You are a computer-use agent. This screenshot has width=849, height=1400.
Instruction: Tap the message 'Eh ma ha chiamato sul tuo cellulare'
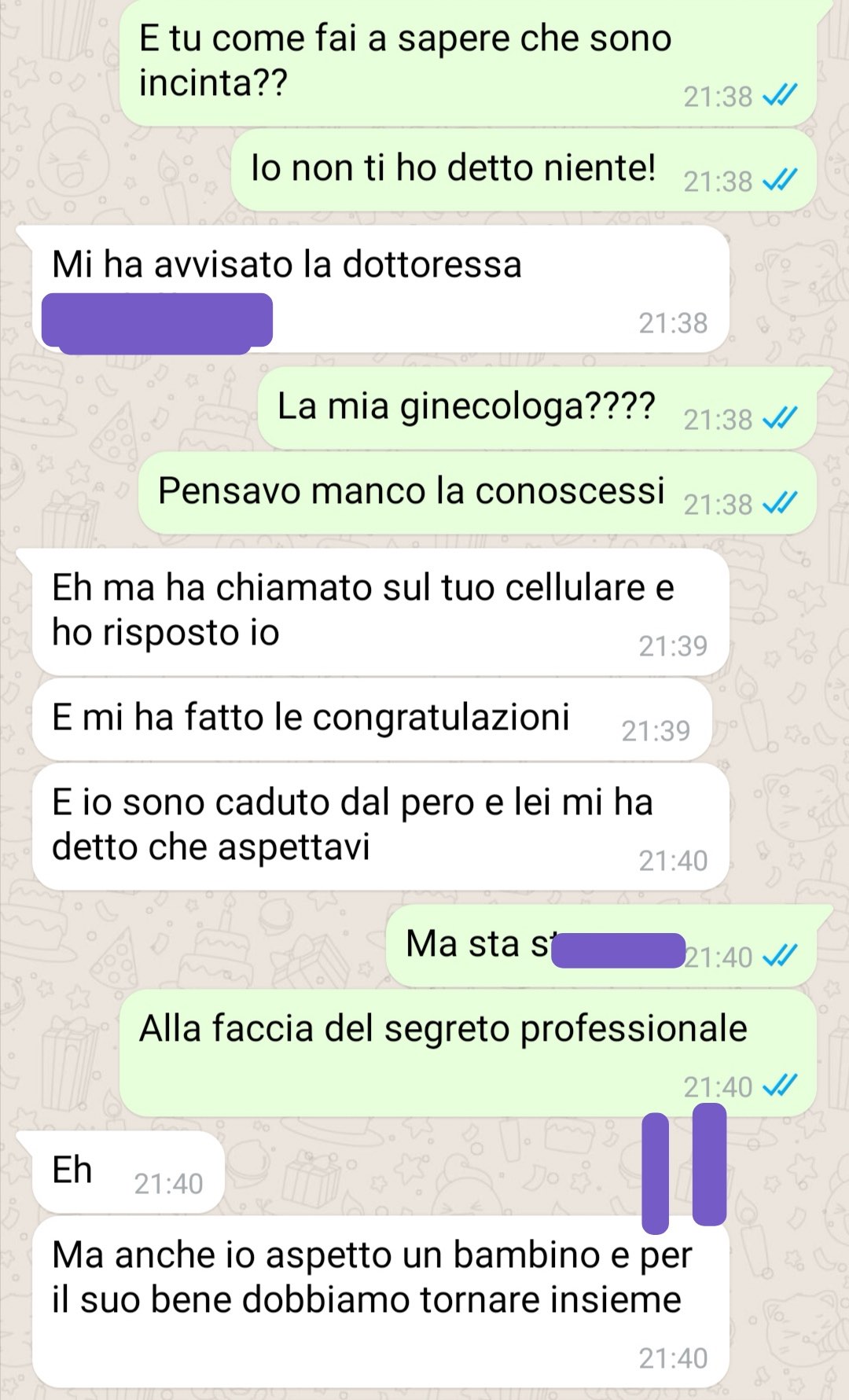pos(380,612)
